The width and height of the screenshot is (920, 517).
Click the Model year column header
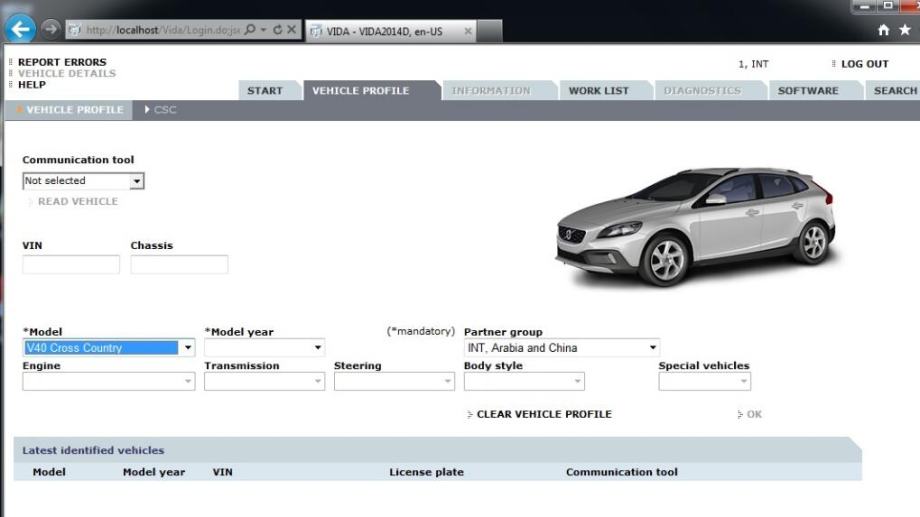tap(154, 472)
